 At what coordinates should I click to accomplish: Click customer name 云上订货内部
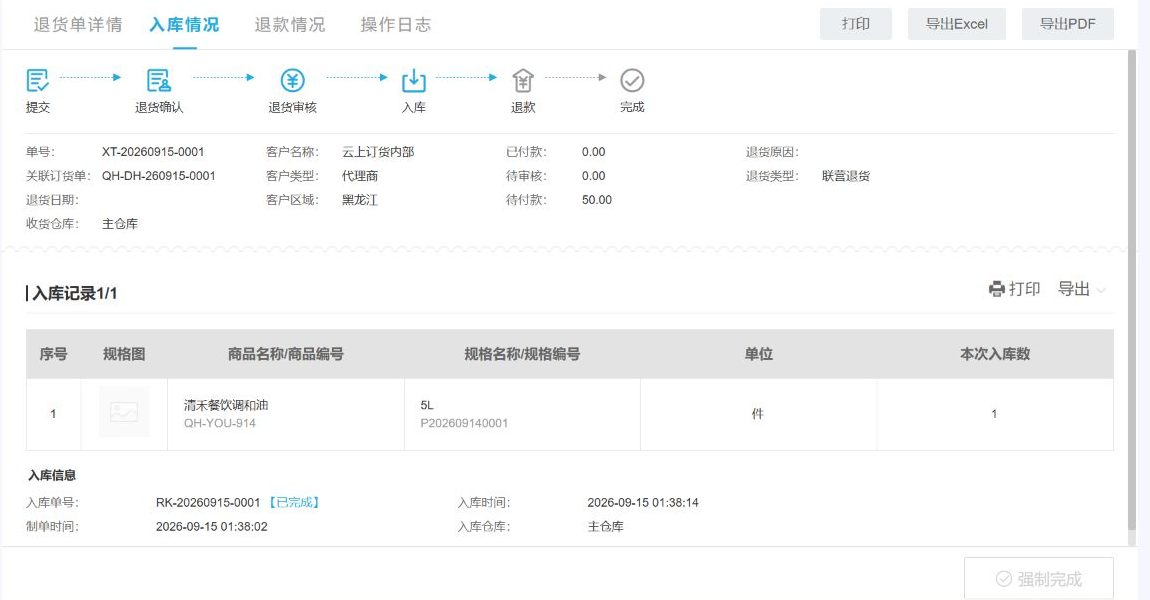[378, 152]
